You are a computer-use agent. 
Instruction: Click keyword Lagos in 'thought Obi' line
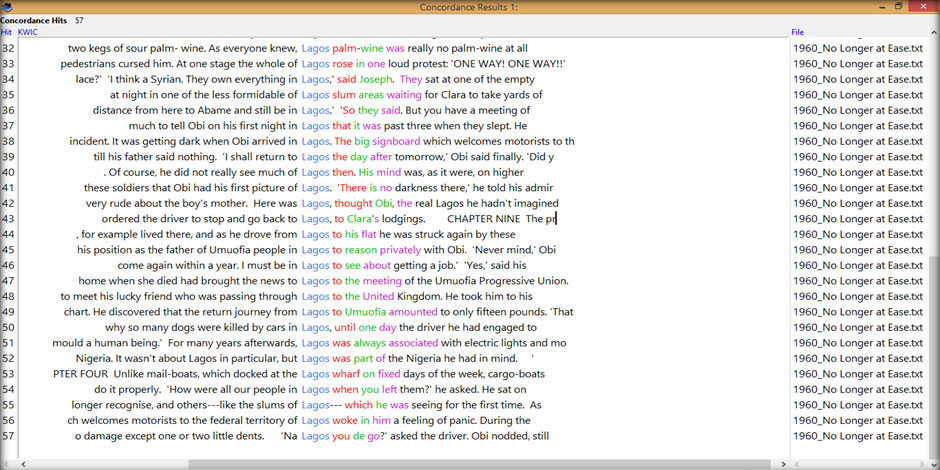315,203
